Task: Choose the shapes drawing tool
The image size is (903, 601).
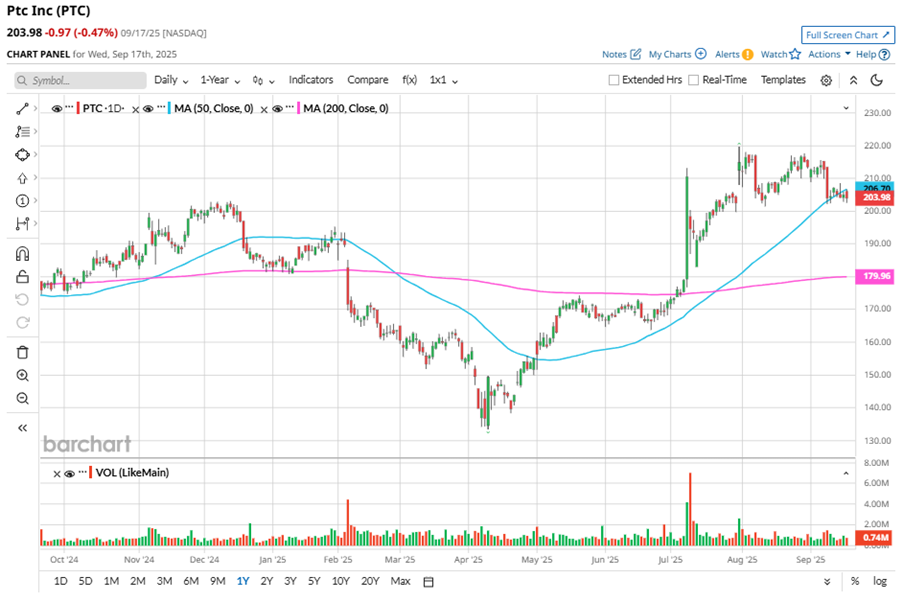Action: click(22, 155)
